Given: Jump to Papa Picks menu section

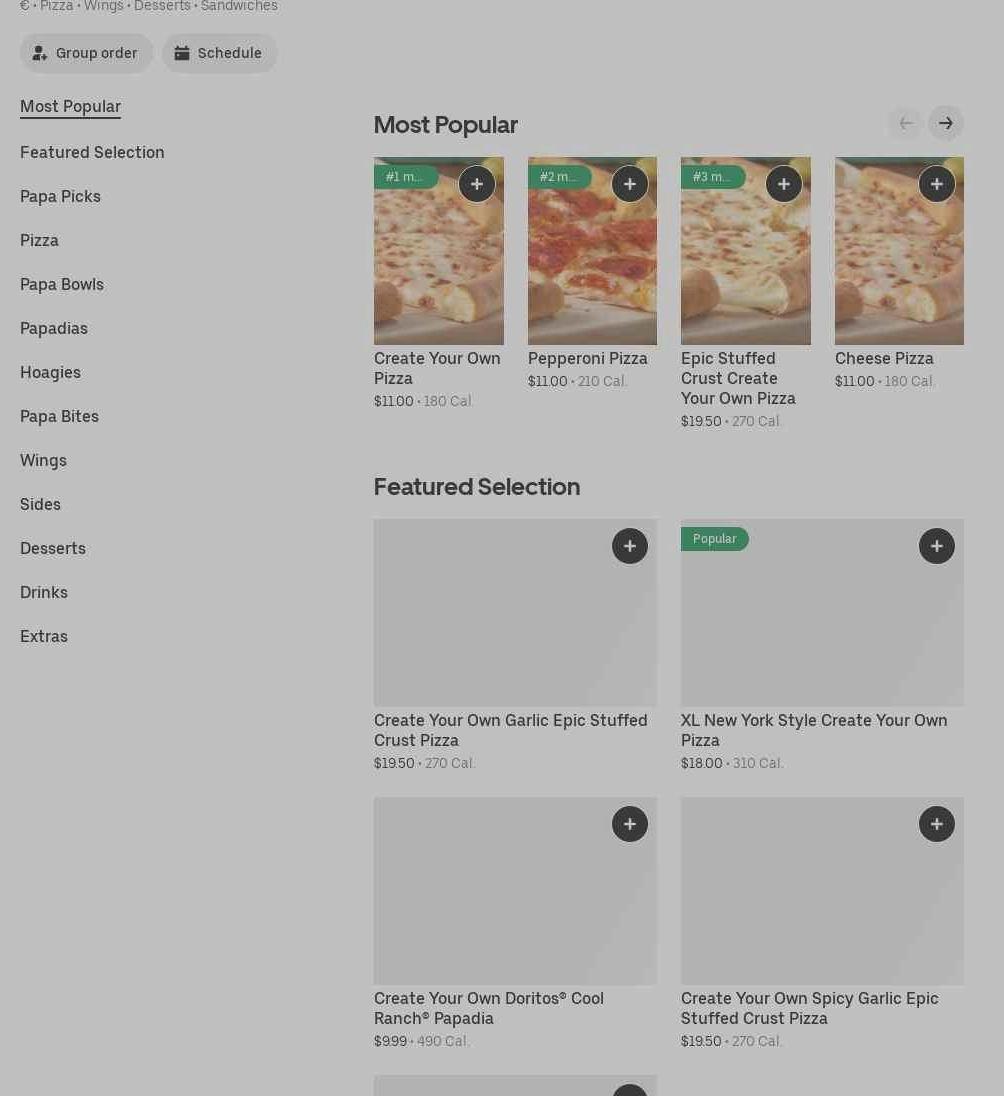Looking at the screenshot, I should coord(60,196).
